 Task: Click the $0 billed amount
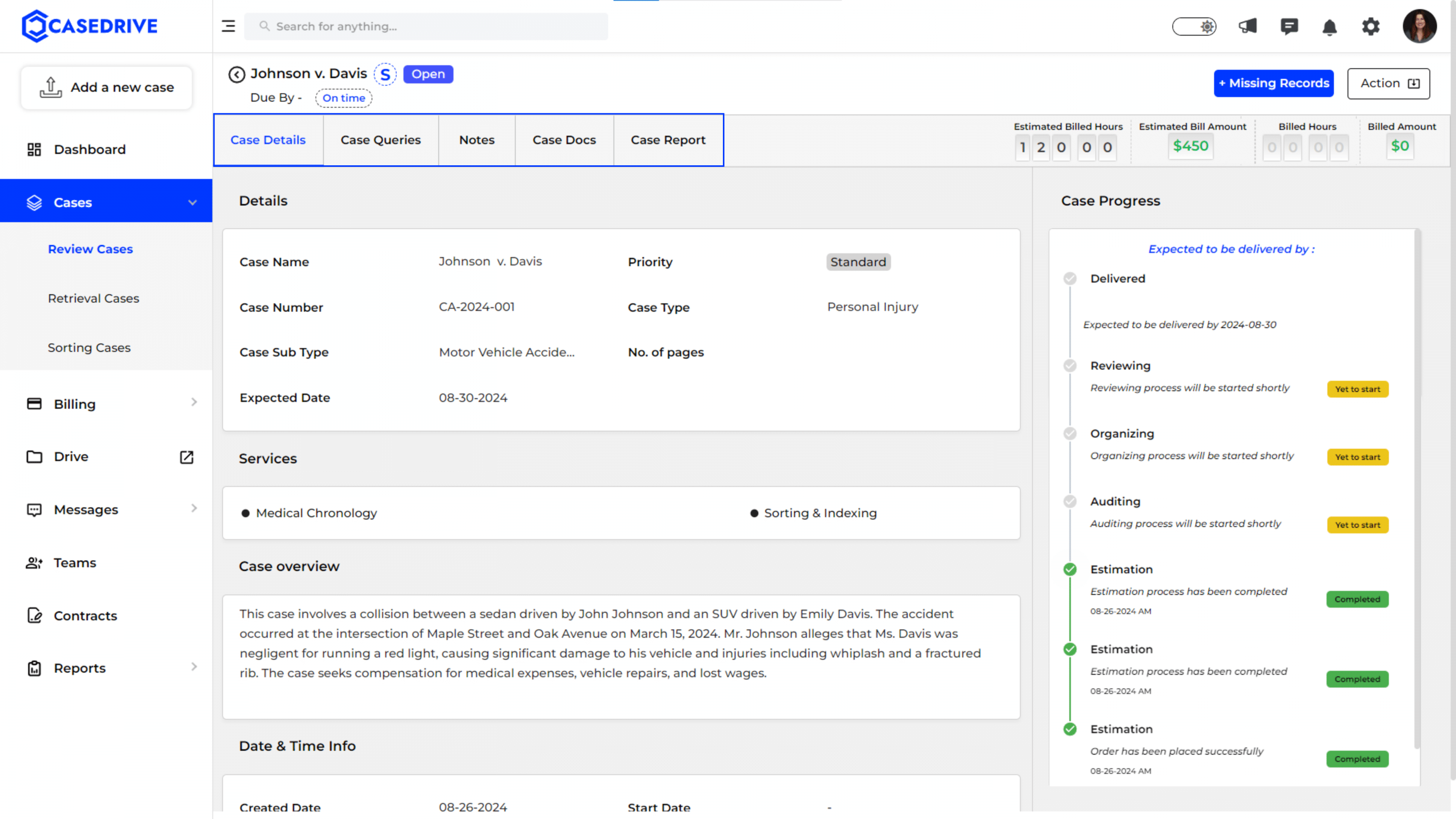pyautogui.click(x=1399, y=147)
